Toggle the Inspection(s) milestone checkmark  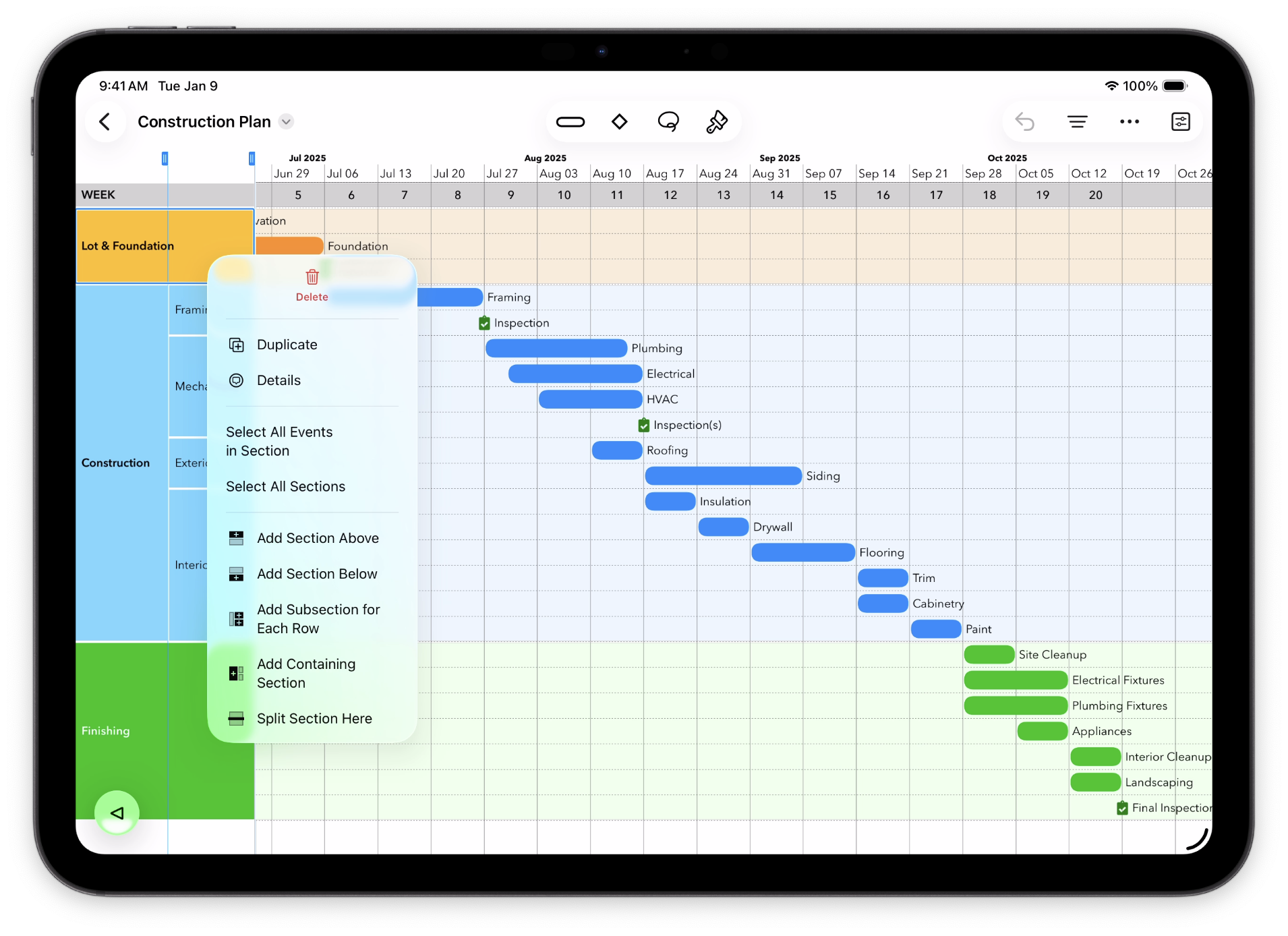tap(643, 425)
